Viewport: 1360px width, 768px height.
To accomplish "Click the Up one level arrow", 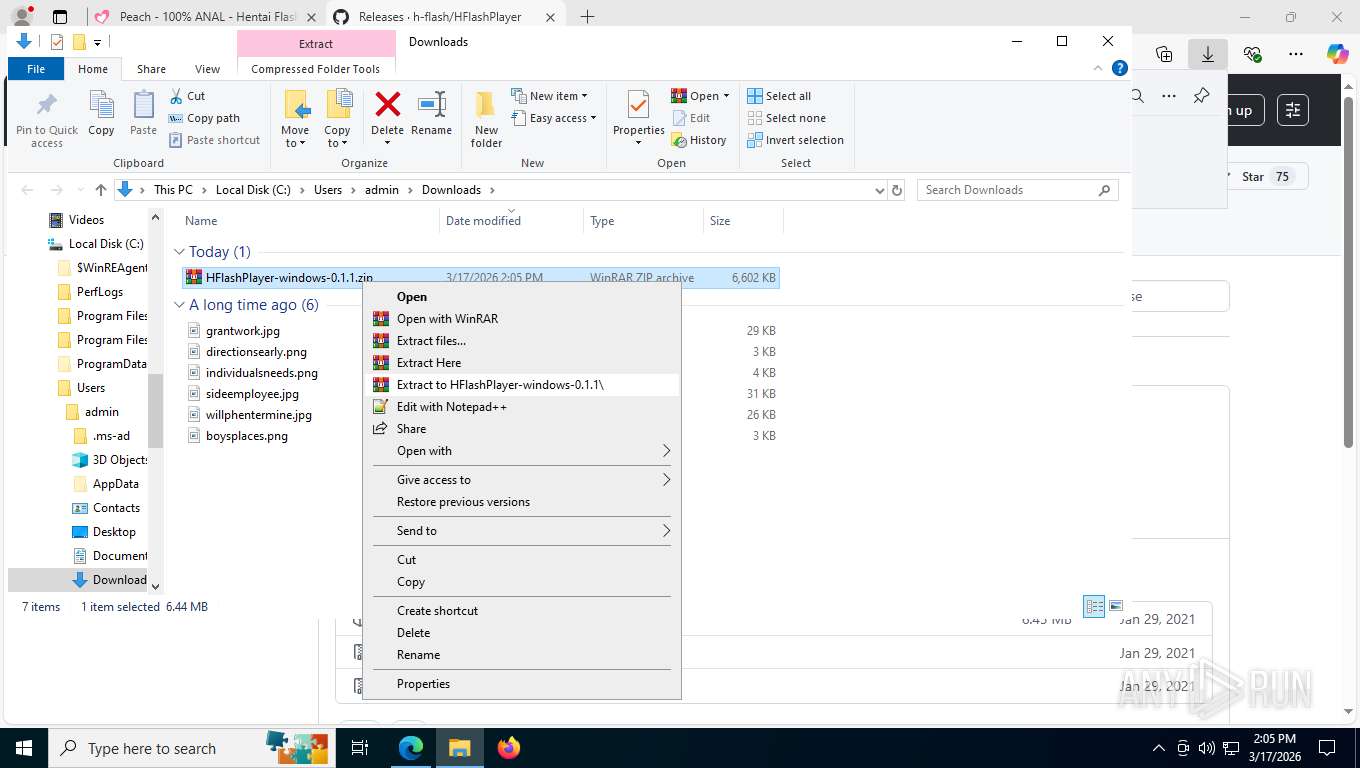I will pyautogui.click(x=101, y=190).
